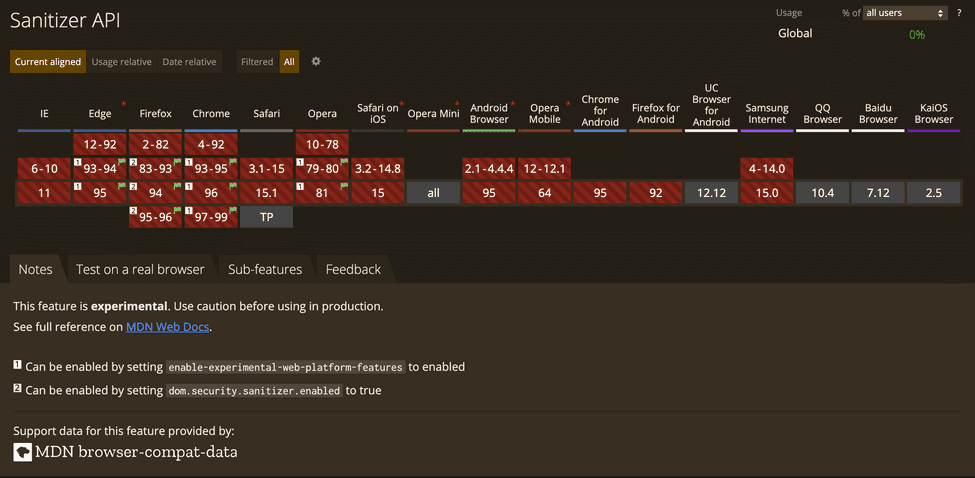Click the green flag on Chrome 96
The height and width of the screenshot is (478, 975).
click(x=234, y=186)
